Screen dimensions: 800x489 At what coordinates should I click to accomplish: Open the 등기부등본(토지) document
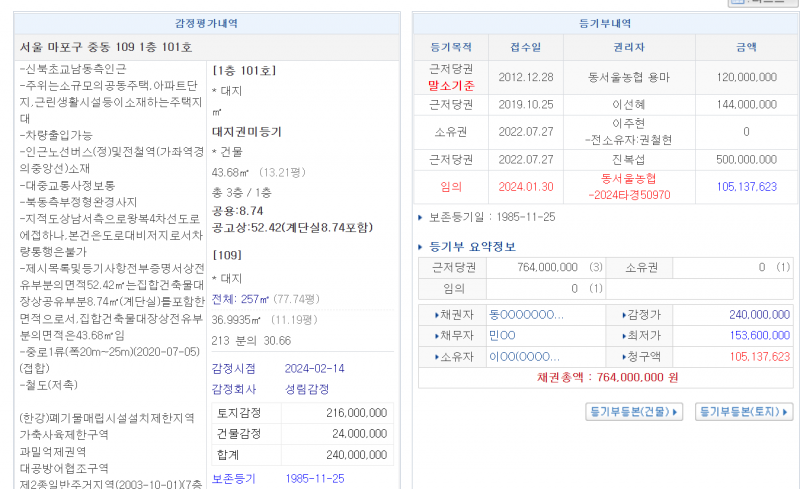point(743,411)
